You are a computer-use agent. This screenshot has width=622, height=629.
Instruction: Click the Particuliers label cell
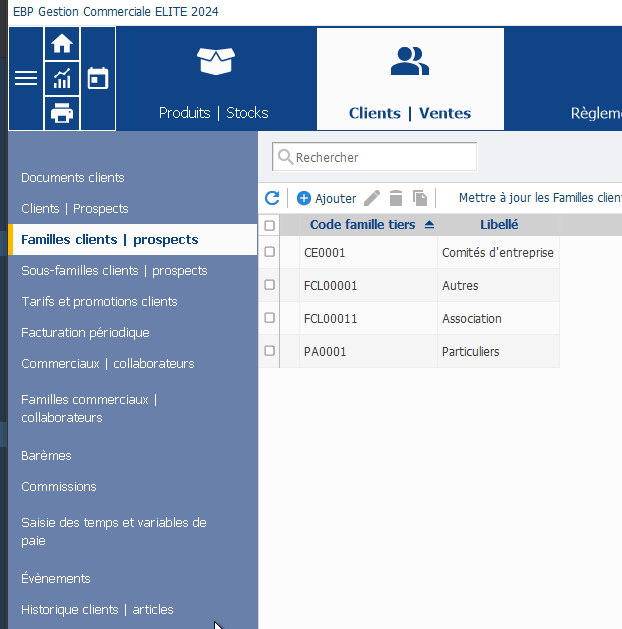click(498, 351)
